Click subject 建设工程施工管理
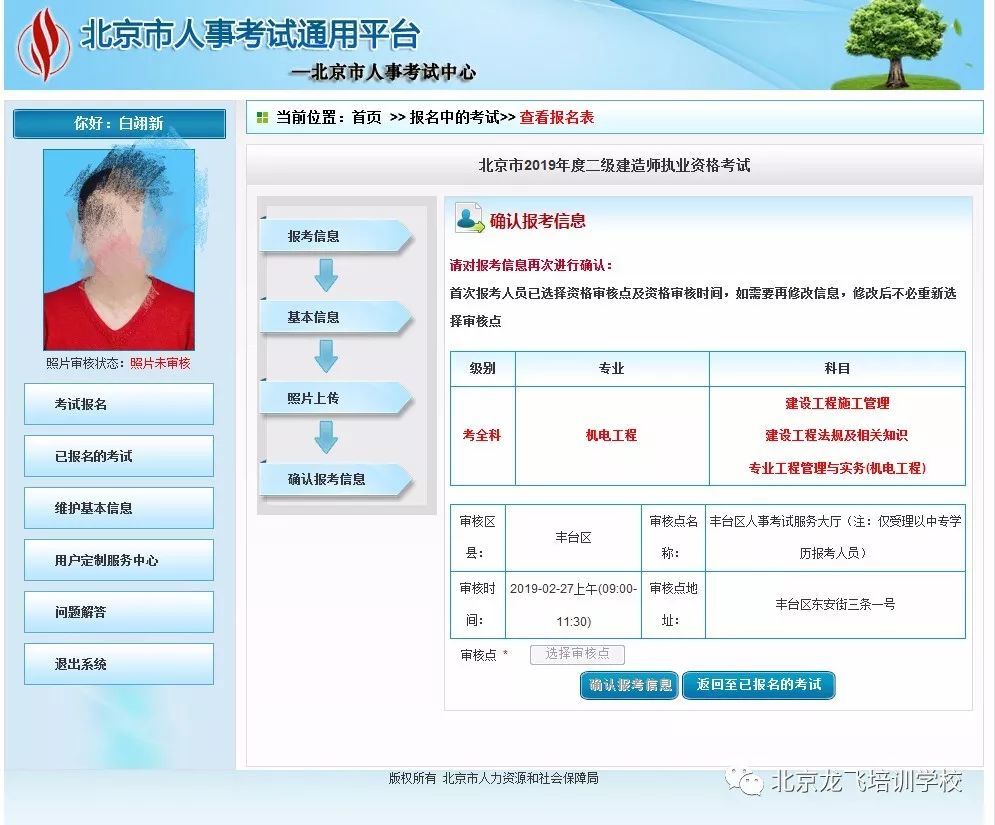995x825 pixels. pos(838,403)
